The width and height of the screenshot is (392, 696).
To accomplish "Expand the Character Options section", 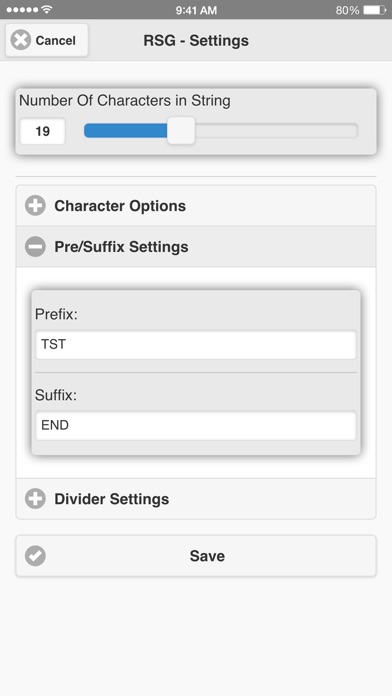I will pyautogui.click(x=196, y=206).
